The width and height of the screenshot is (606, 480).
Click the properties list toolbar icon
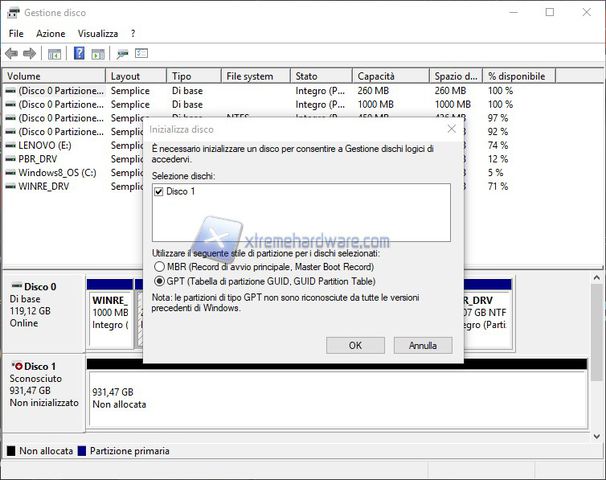click(x=142, y=54)
